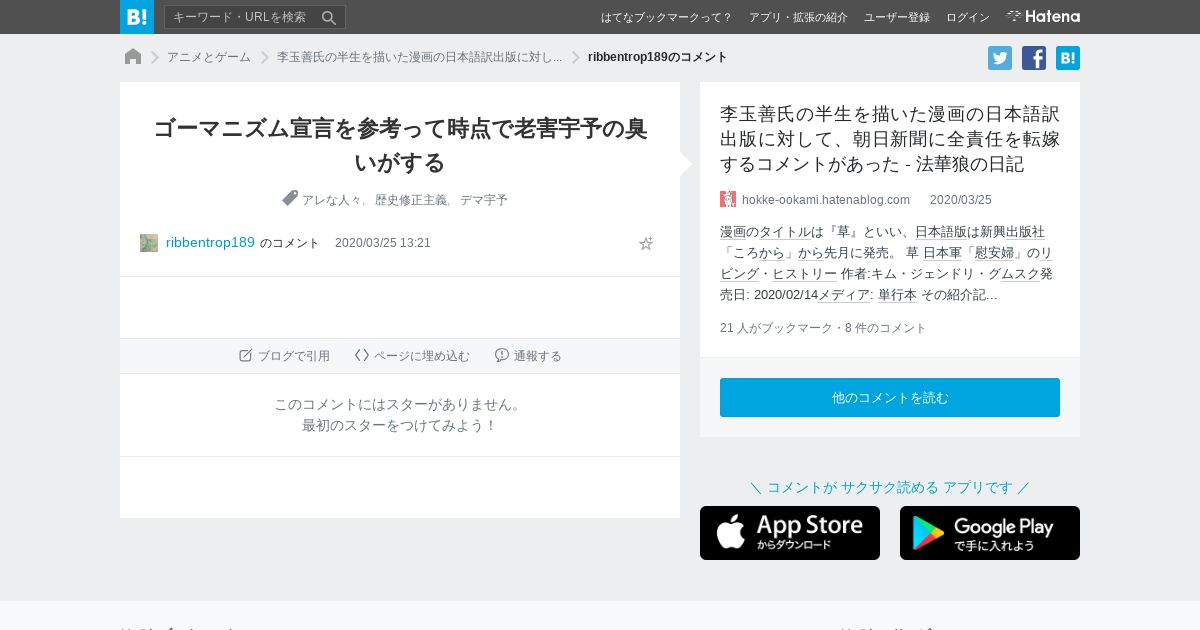Open 21 人がブックマーク・8 件のコメント link

pyautogui.click(x=823, y=328)
